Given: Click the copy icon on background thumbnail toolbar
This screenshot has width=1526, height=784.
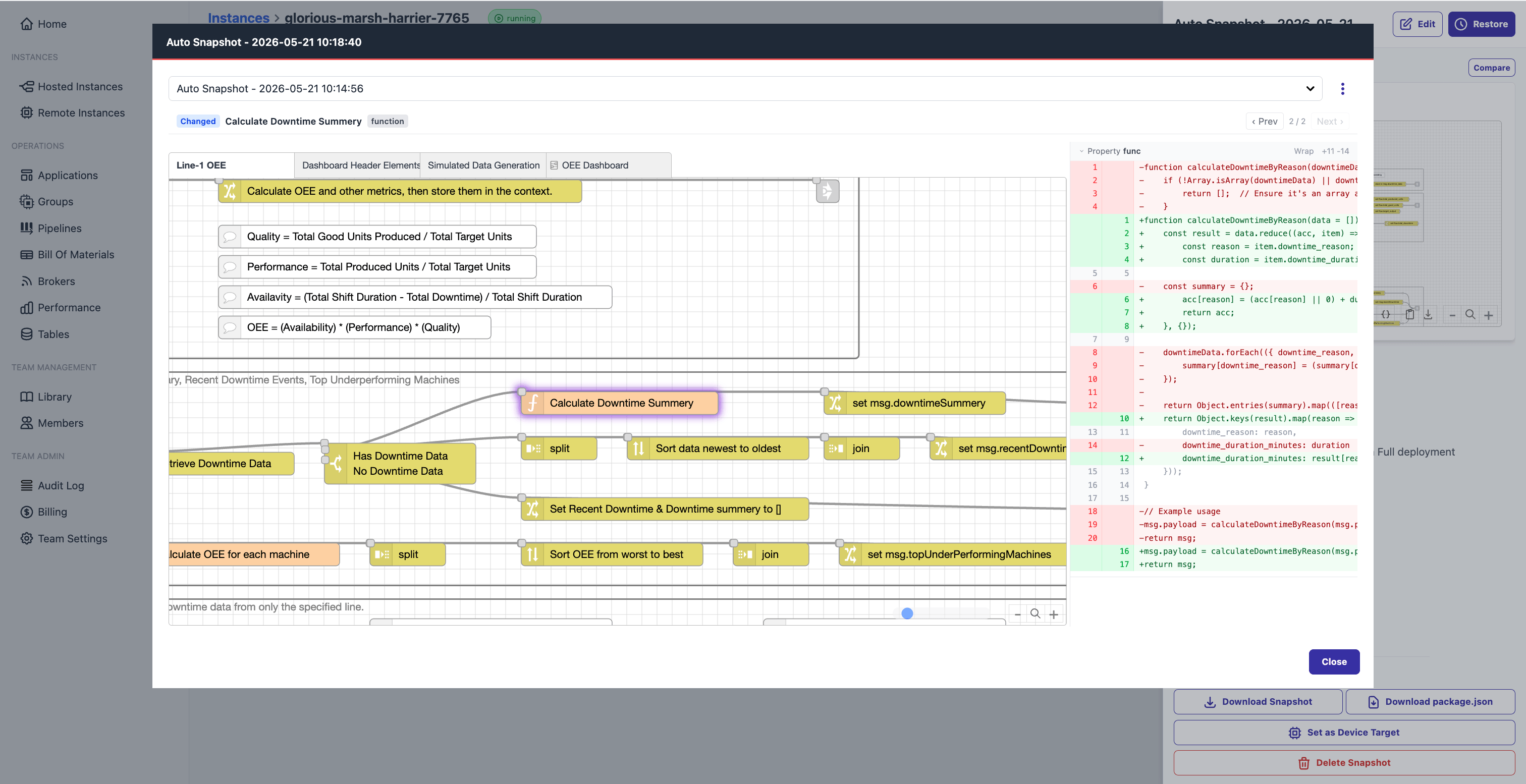Looking at the screenshot, I should tap(1410, 314).
